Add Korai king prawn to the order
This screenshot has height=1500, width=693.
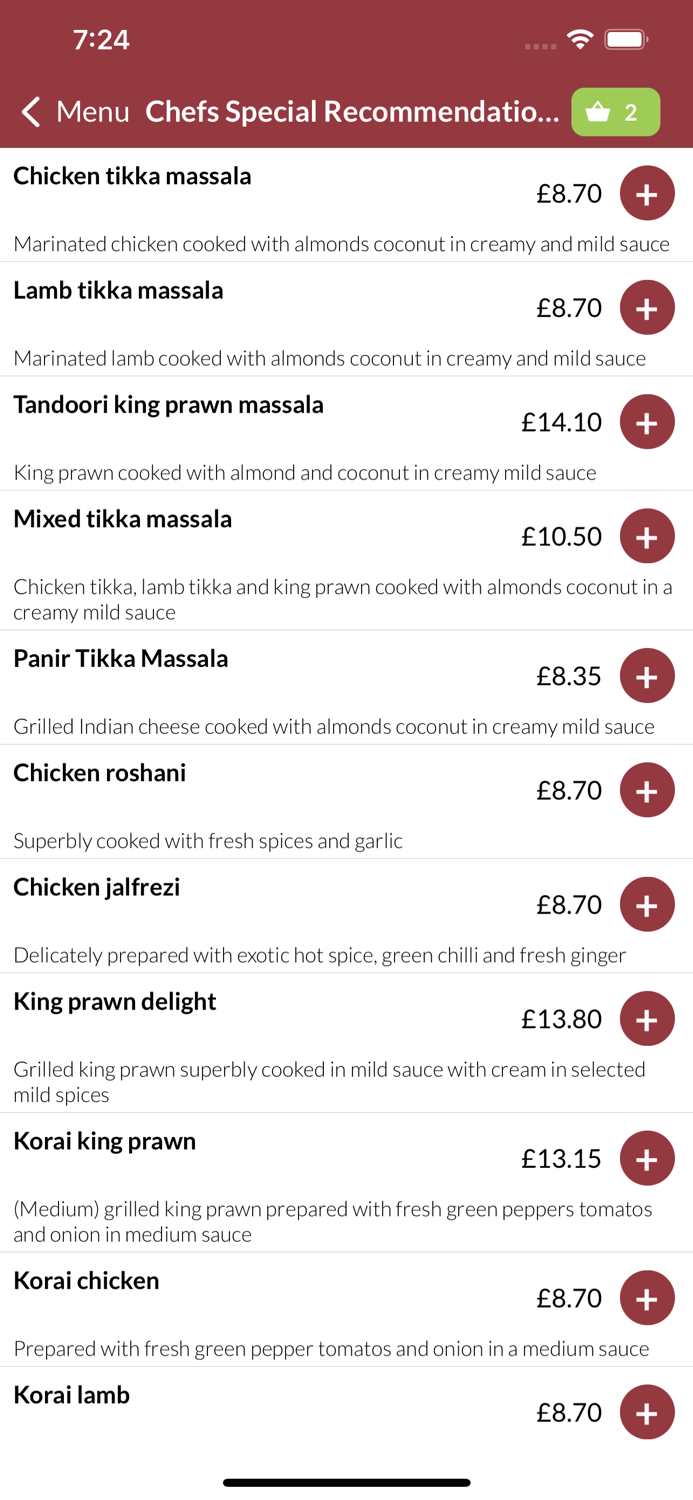pyautogui.click(x=647, y=1157)
